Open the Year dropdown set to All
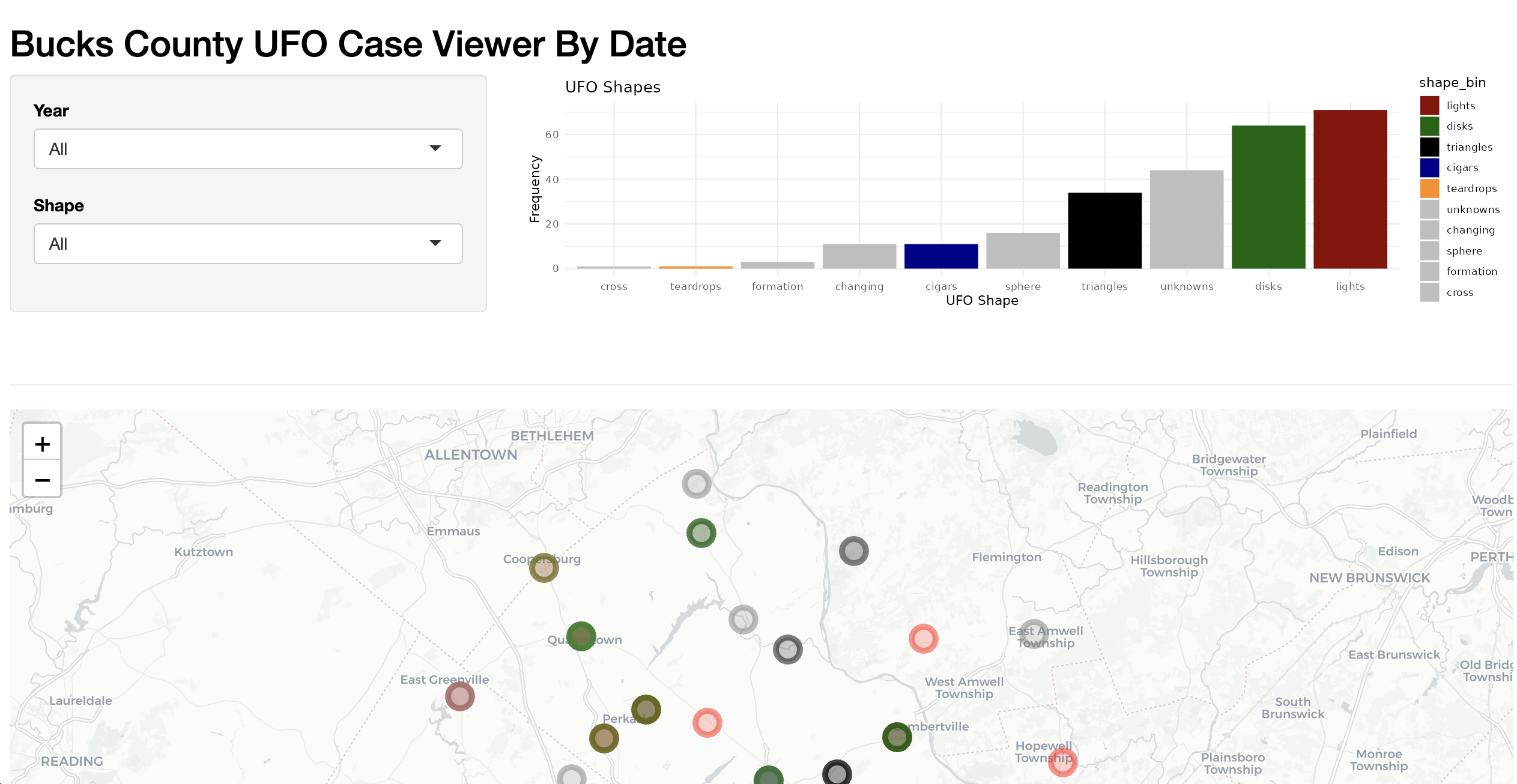Viewport: 1517px width, 784px height. pos(248,149)
